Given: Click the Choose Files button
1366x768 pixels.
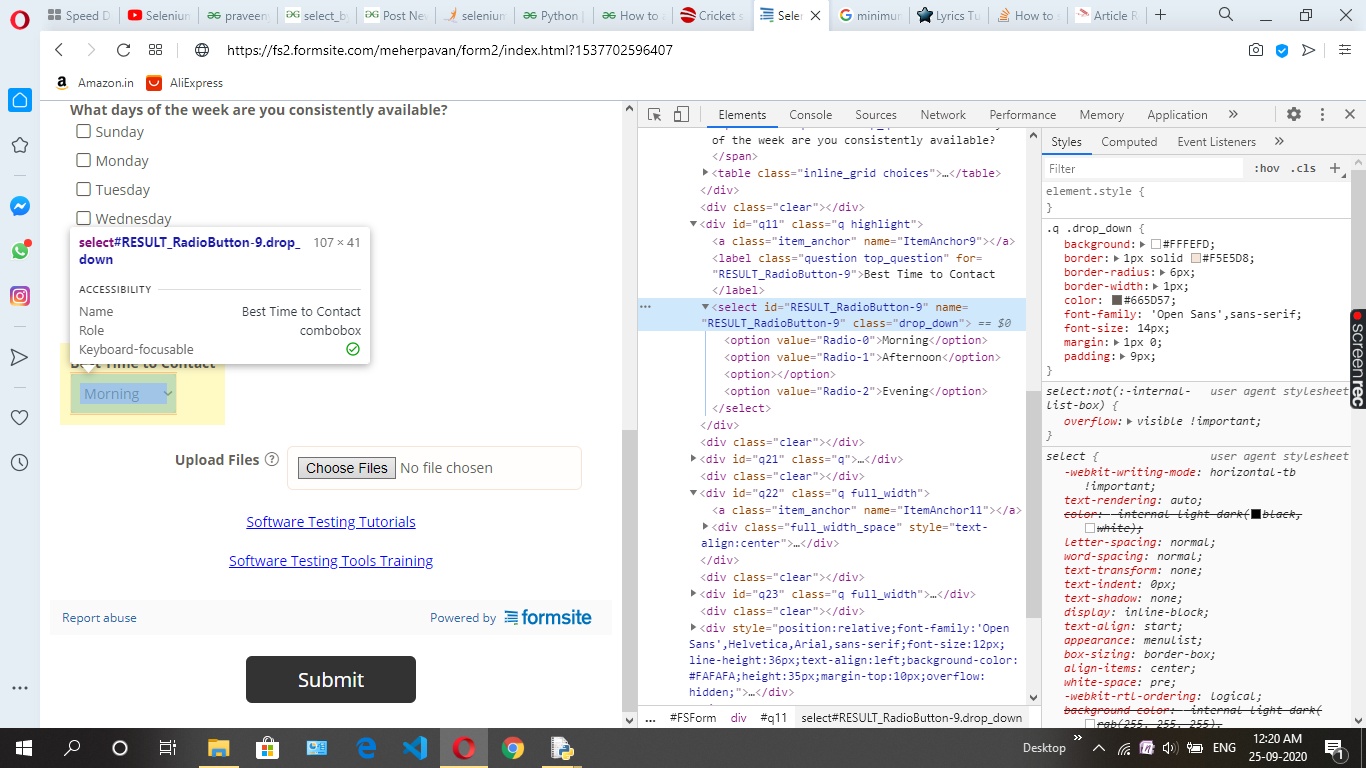Looking at the screenshot, I should pos(347,468).
